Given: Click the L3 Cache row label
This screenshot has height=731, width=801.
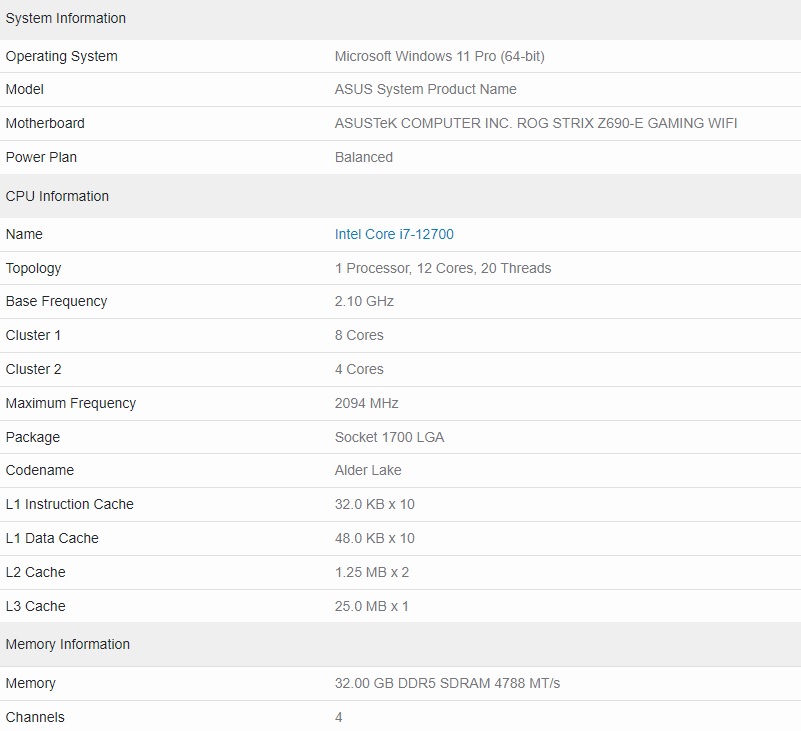Looking at the screenshot, I should tap(35, 606).
